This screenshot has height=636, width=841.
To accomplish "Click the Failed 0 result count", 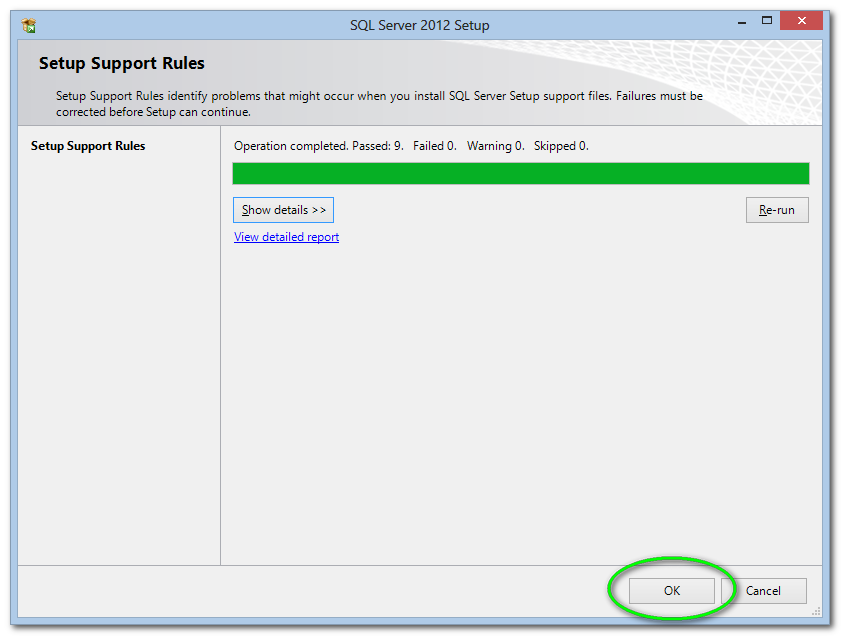I will coord(435,146).
